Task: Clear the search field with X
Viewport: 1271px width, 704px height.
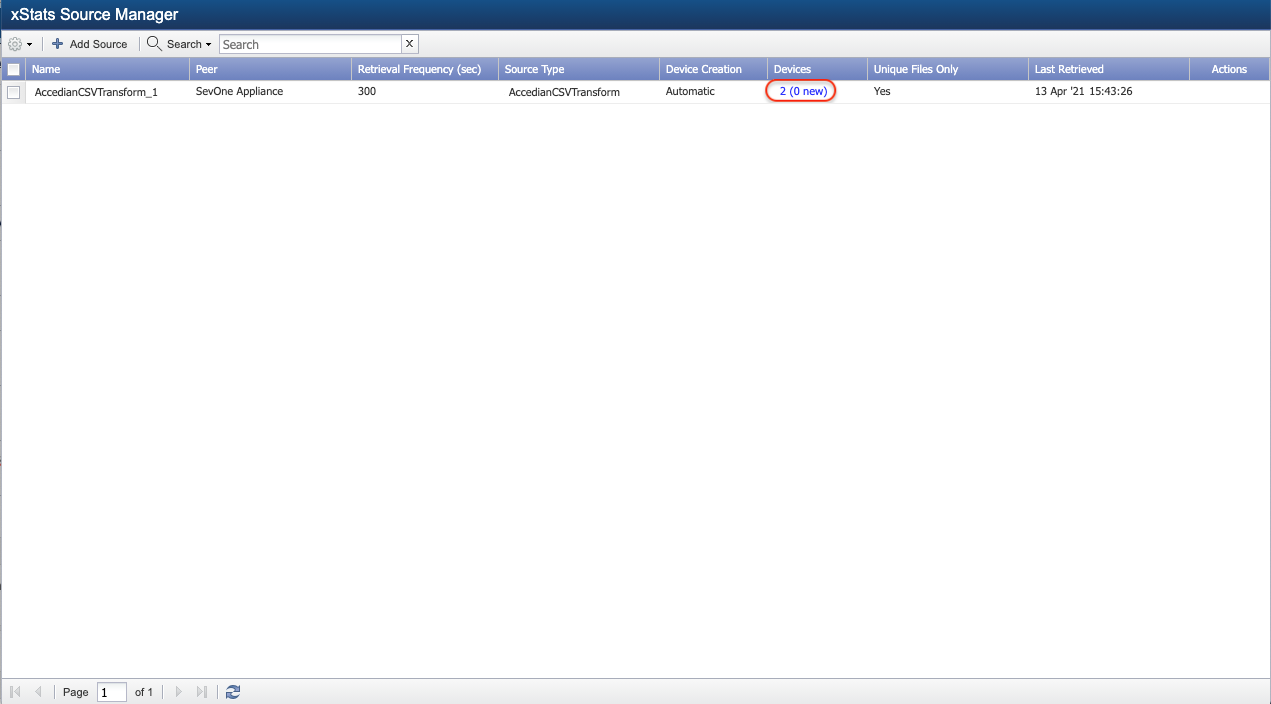Action: click(410, 44)
